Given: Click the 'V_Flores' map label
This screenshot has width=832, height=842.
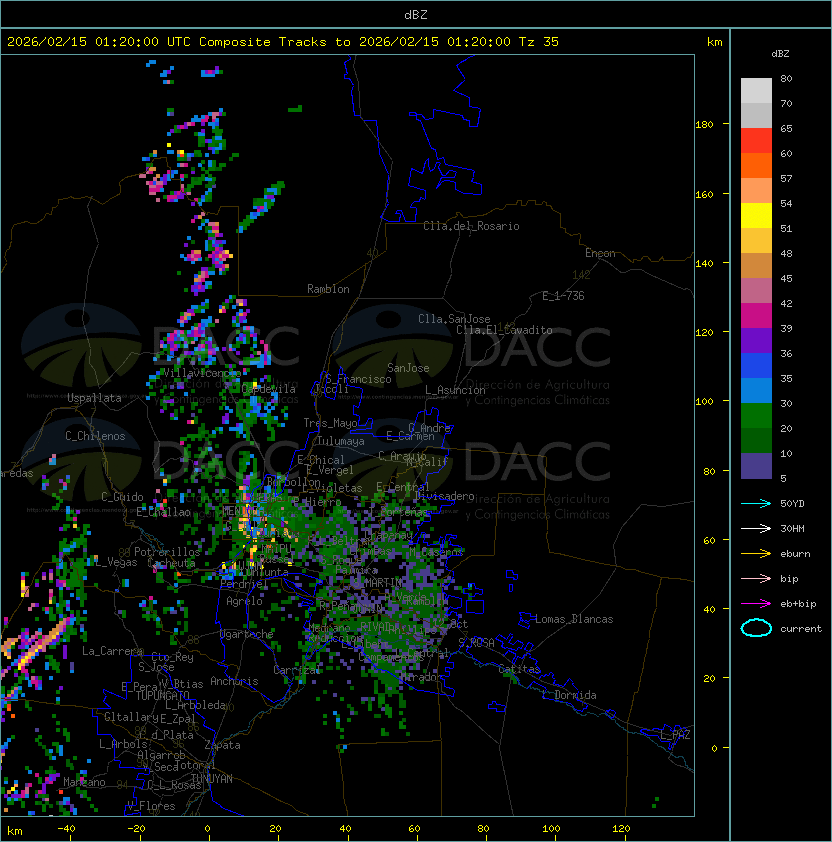Looking at the screenshot, I should pyautogui.click(x=151, y=806).
